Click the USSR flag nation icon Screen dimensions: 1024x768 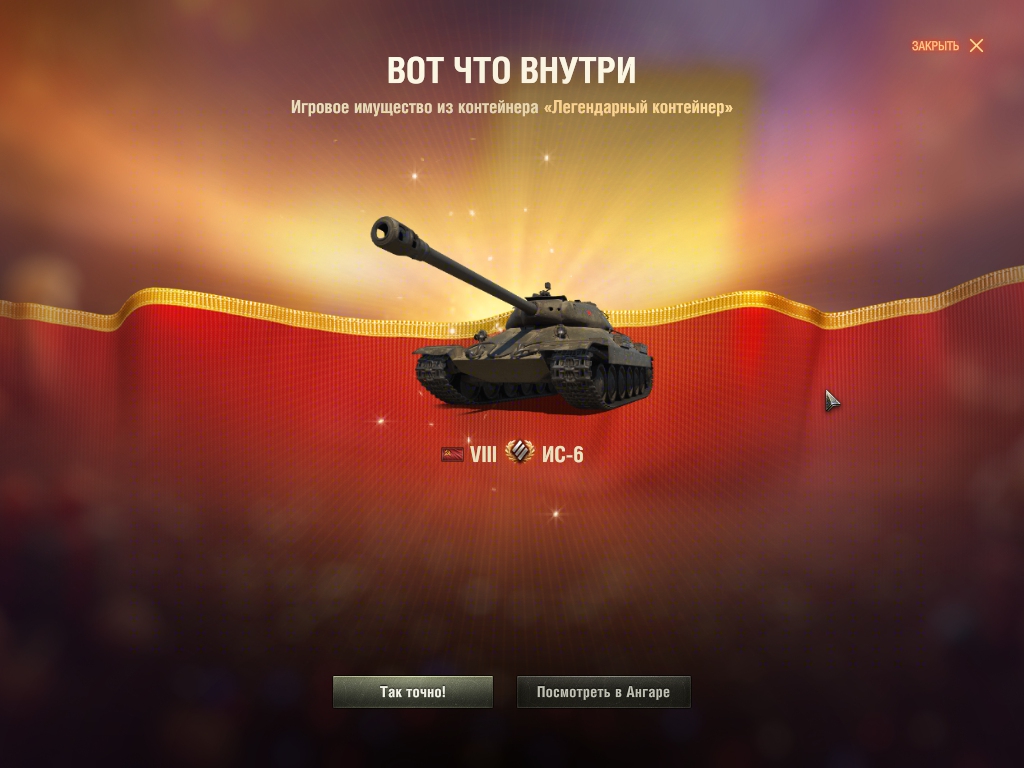(x=452, y=454)
